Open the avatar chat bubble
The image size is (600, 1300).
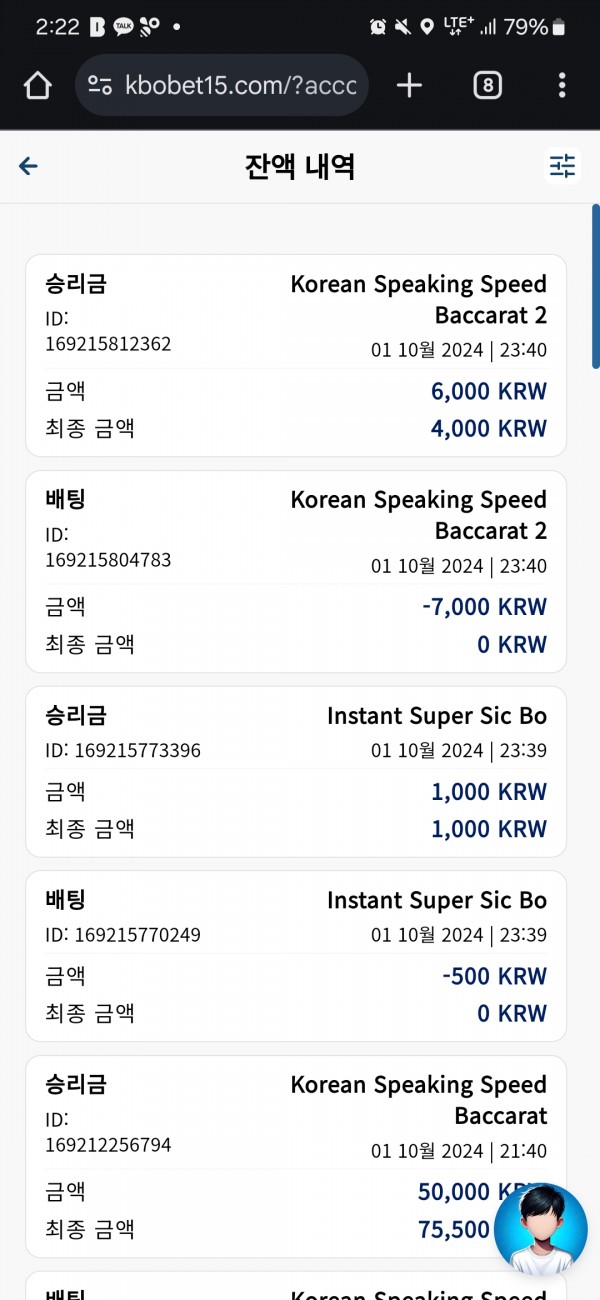pyautogui.click(x=541, y=1229)
